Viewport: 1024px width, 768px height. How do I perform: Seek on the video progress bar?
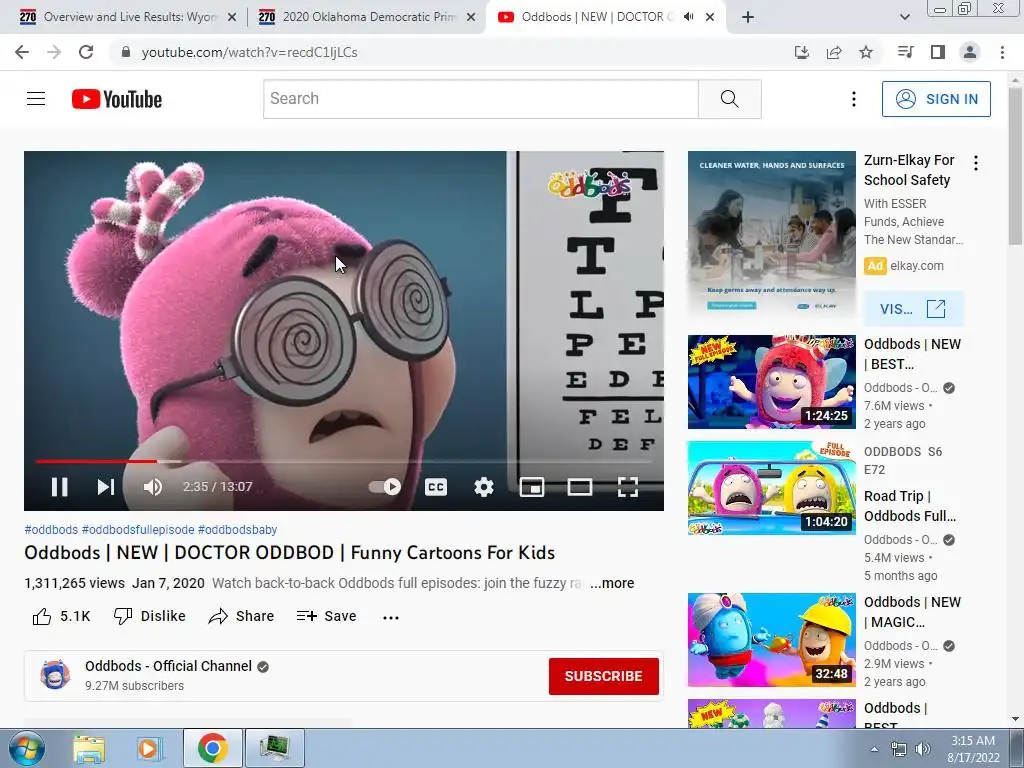click(344, 461)
